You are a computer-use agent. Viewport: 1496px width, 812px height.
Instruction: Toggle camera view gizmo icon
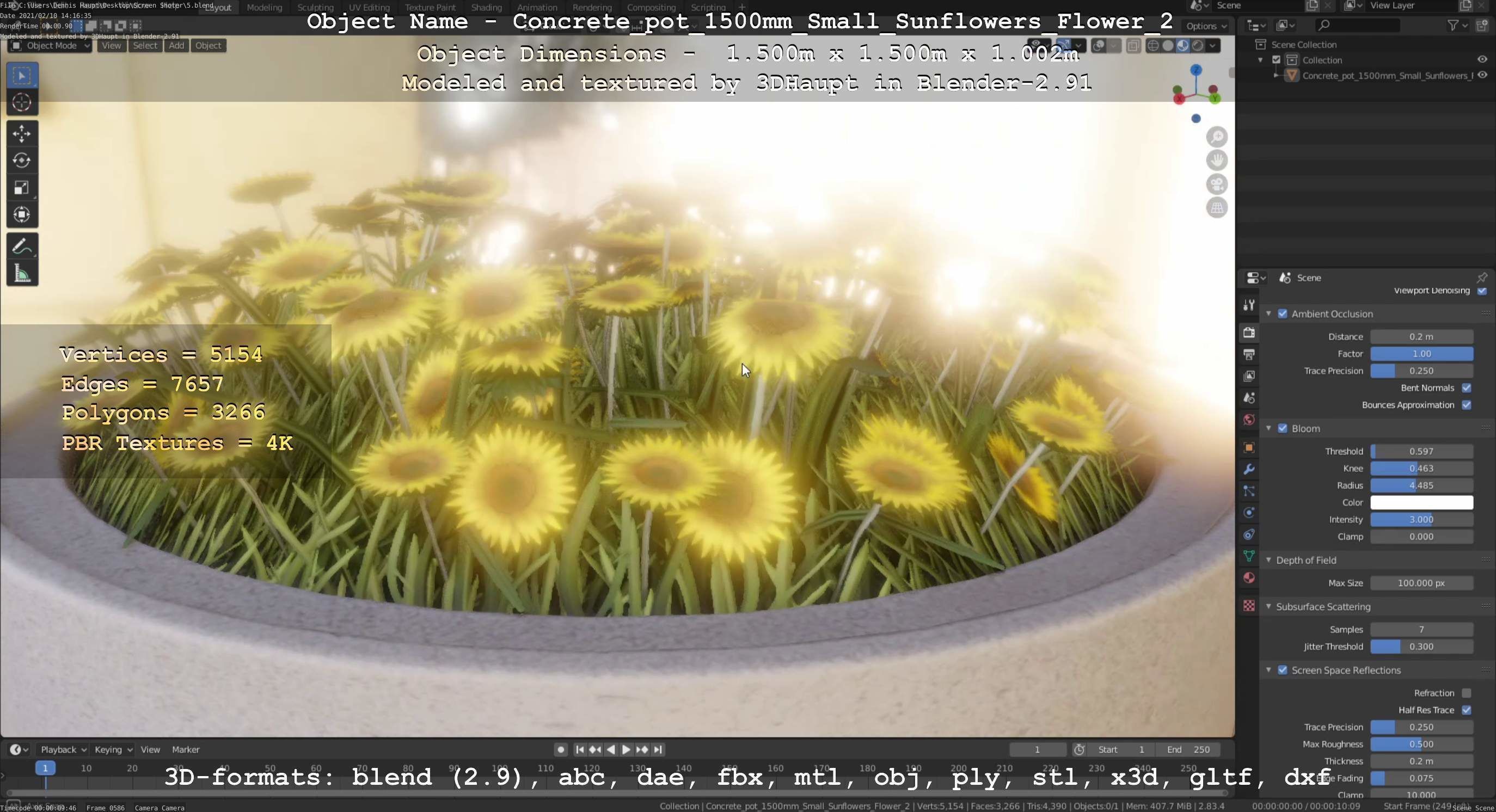pyautogui.click(x=1217, y=184)
